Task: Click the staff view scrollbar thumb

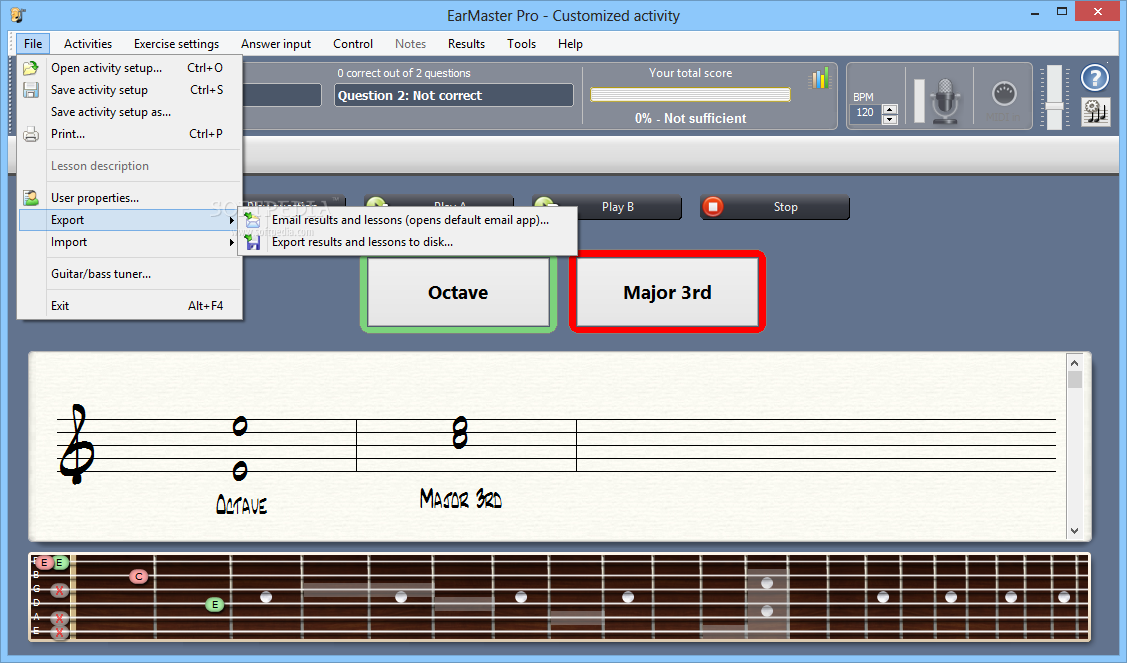Action: point(1075,379)
